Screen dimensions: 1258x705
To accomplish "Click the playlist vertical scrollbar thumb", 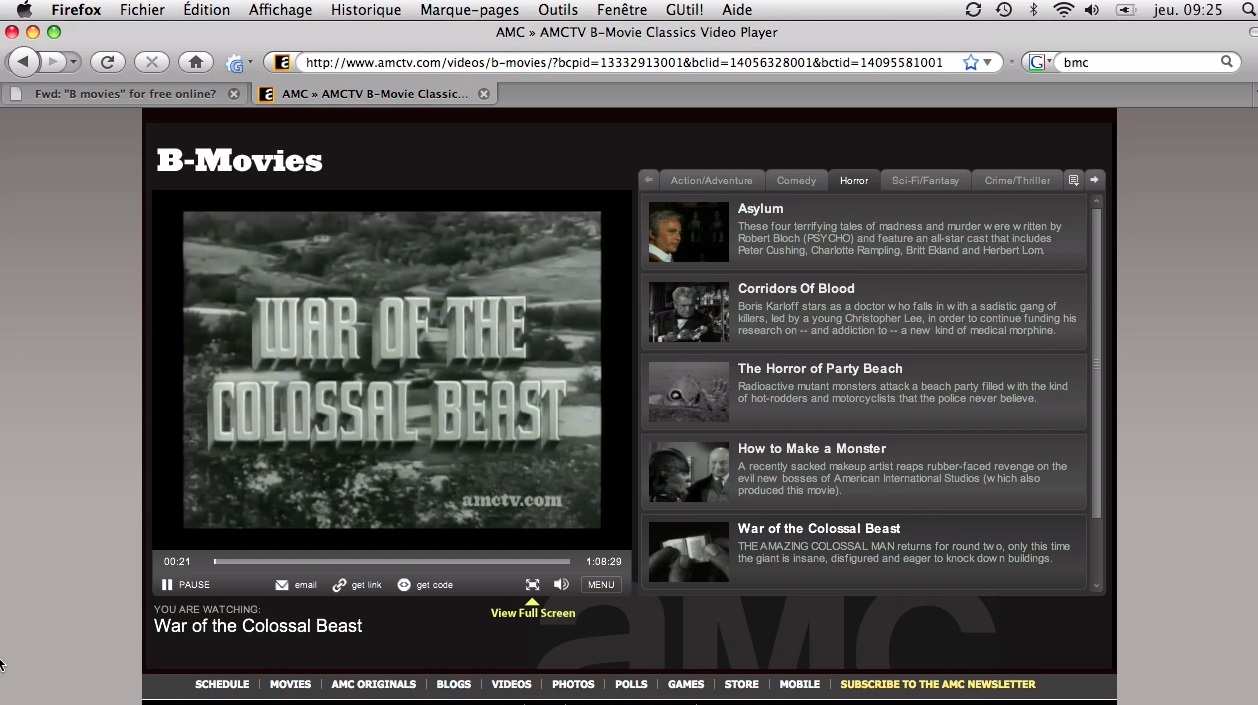I will pos(1096,363).
